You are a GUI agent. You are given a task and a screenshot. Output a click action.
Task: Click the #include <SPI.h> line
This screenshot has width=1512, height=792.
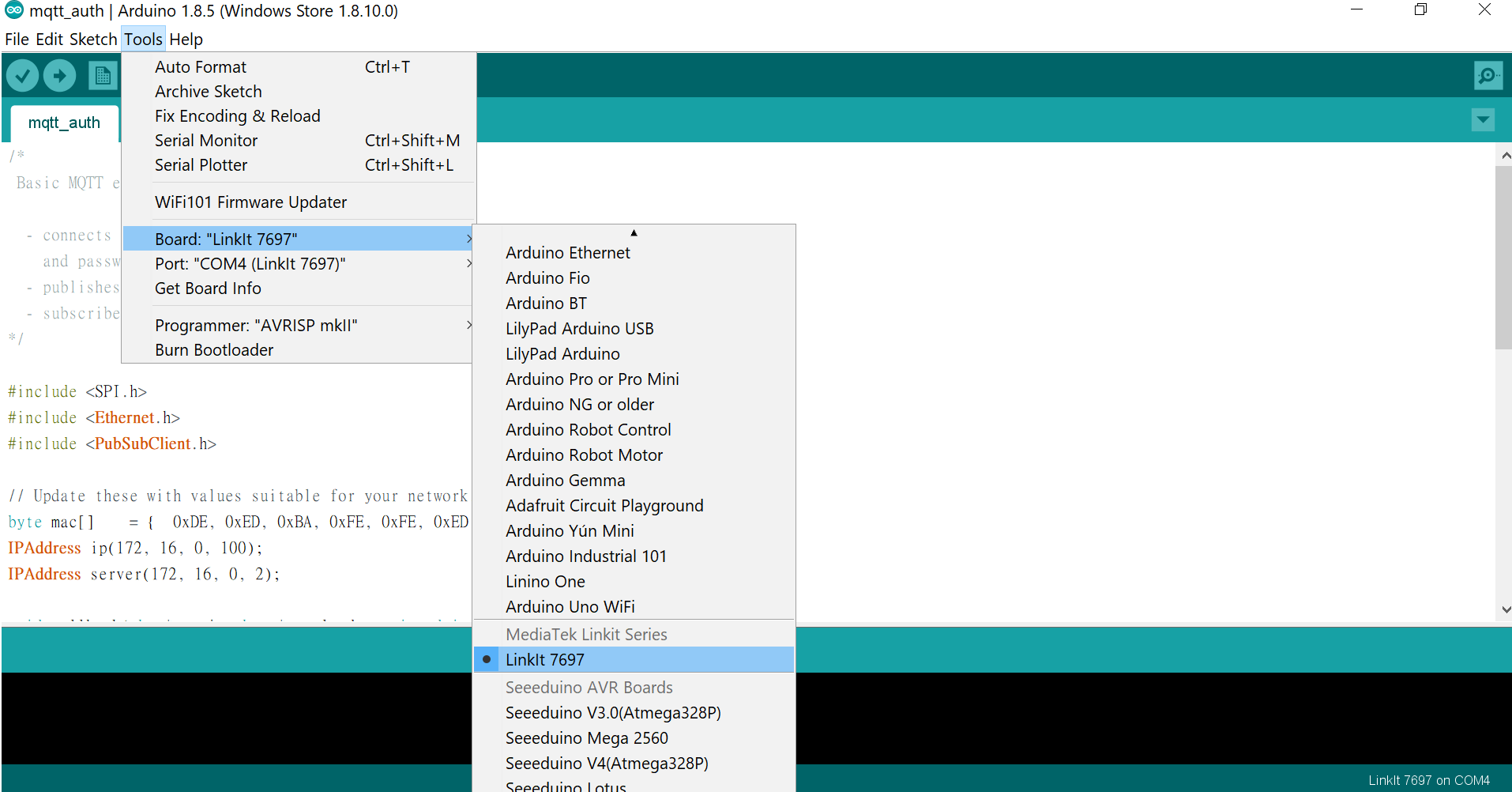point(77,392)
